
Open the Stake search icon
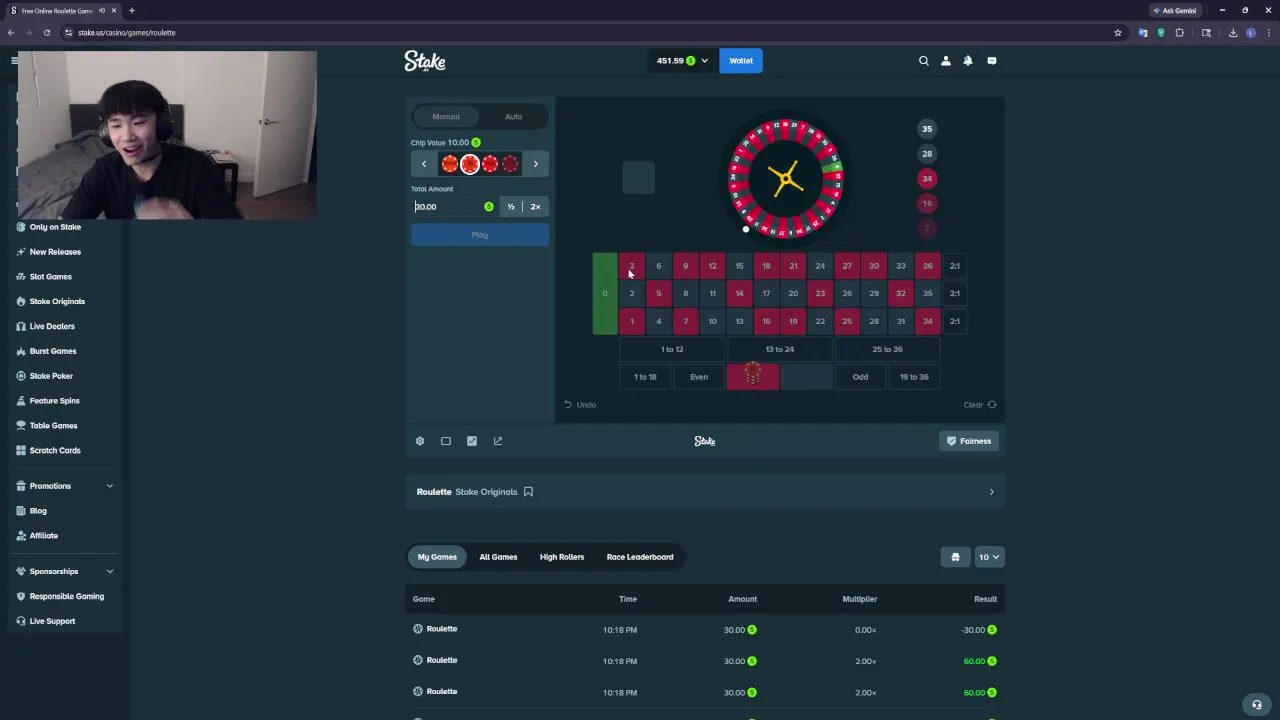[x=924, y=61]
